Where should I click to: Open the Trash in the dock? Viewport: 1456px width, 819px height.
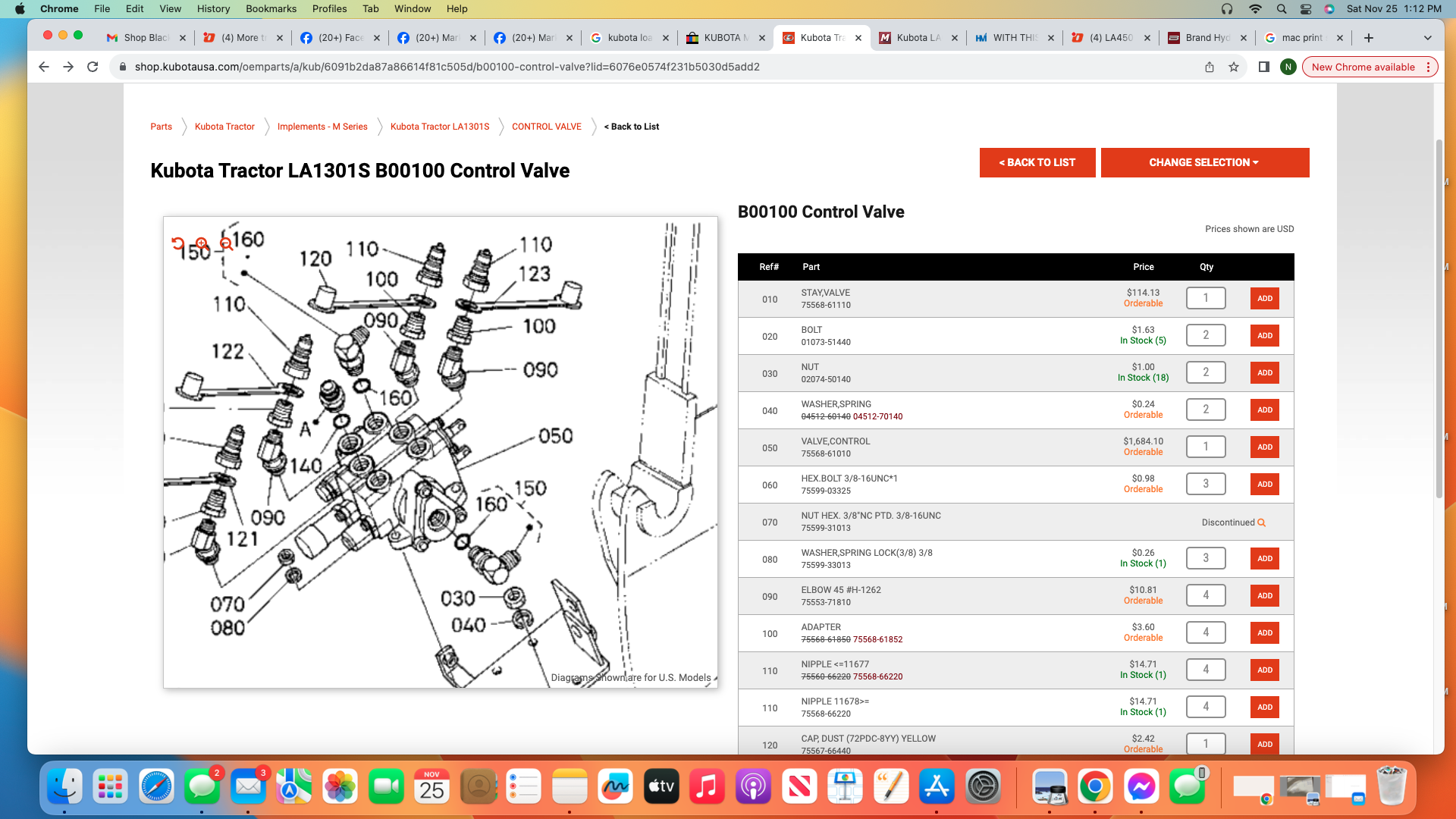1392,786
